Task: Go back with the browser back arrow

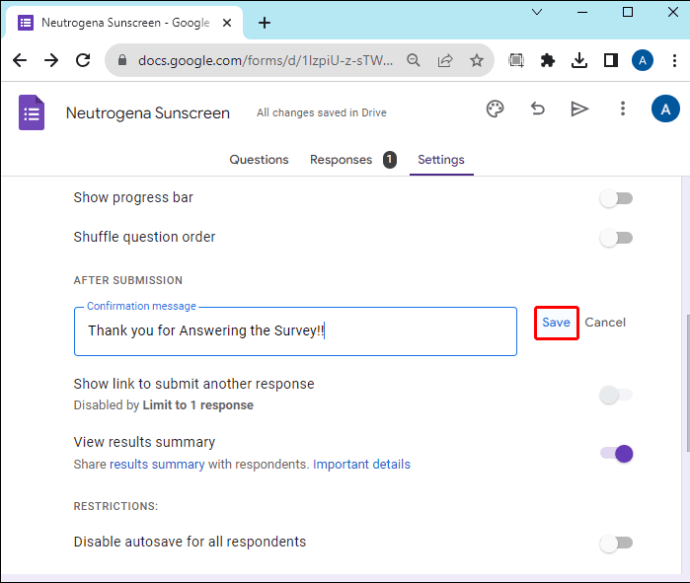Action: (20, 60)
